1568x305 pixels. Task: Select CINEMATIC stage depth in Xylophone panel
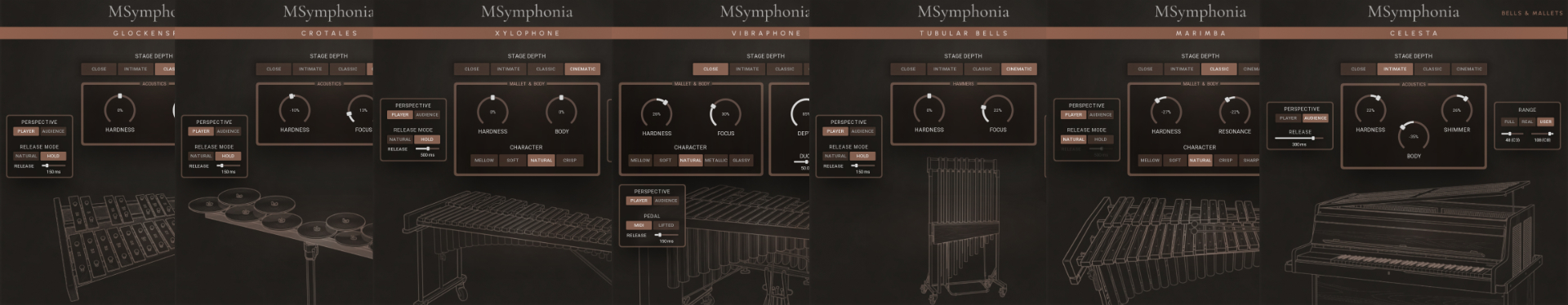tap(583, 69)
